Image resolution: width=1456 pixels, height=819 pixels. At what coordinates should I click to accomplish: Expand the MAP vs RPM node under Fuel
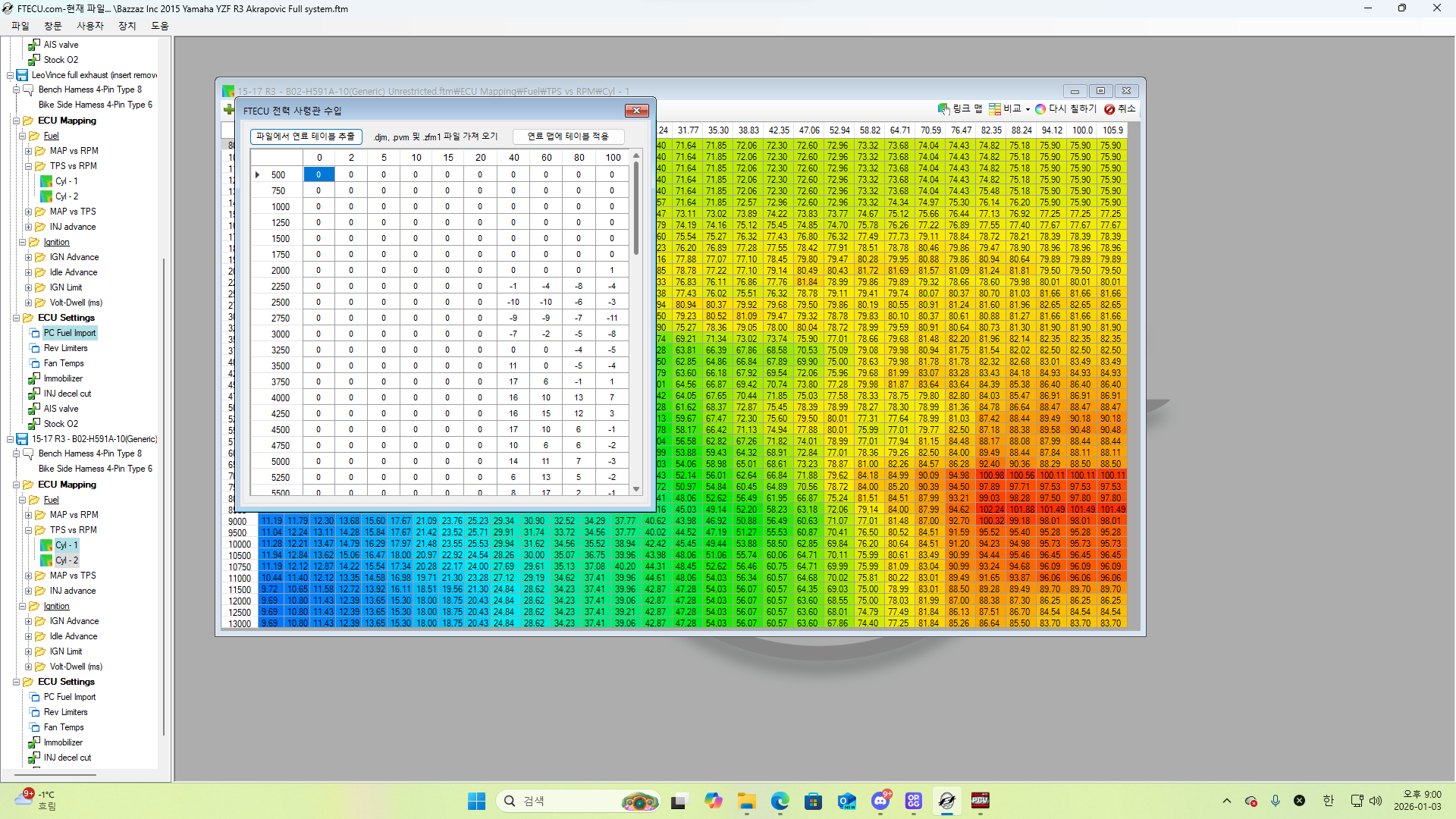(x=28, y=151)
